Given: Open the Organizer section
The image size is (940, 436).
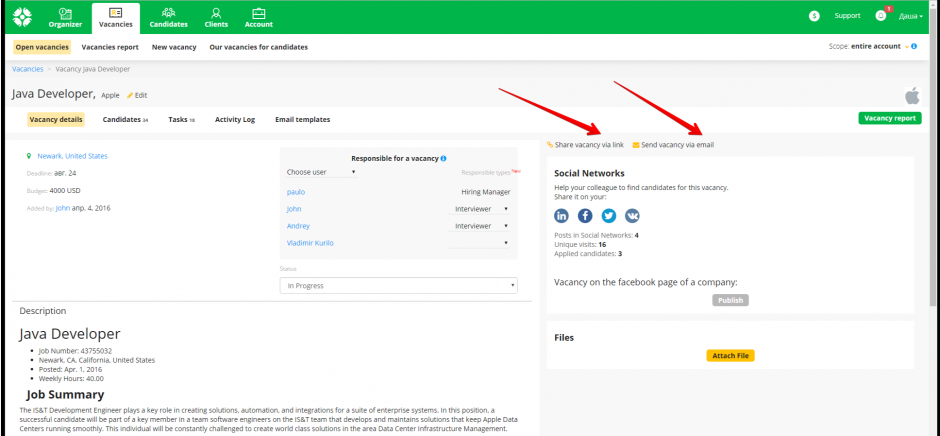Looking at the screenshot, I should click(65, 18).
